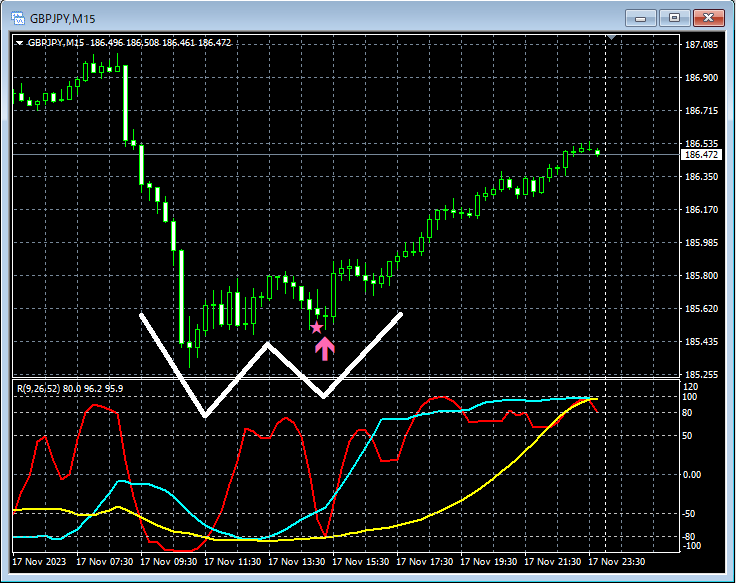Viewport: 737px width, 583px height.
Task: Click the 186.715 price scale value
Action: (701, 110)
